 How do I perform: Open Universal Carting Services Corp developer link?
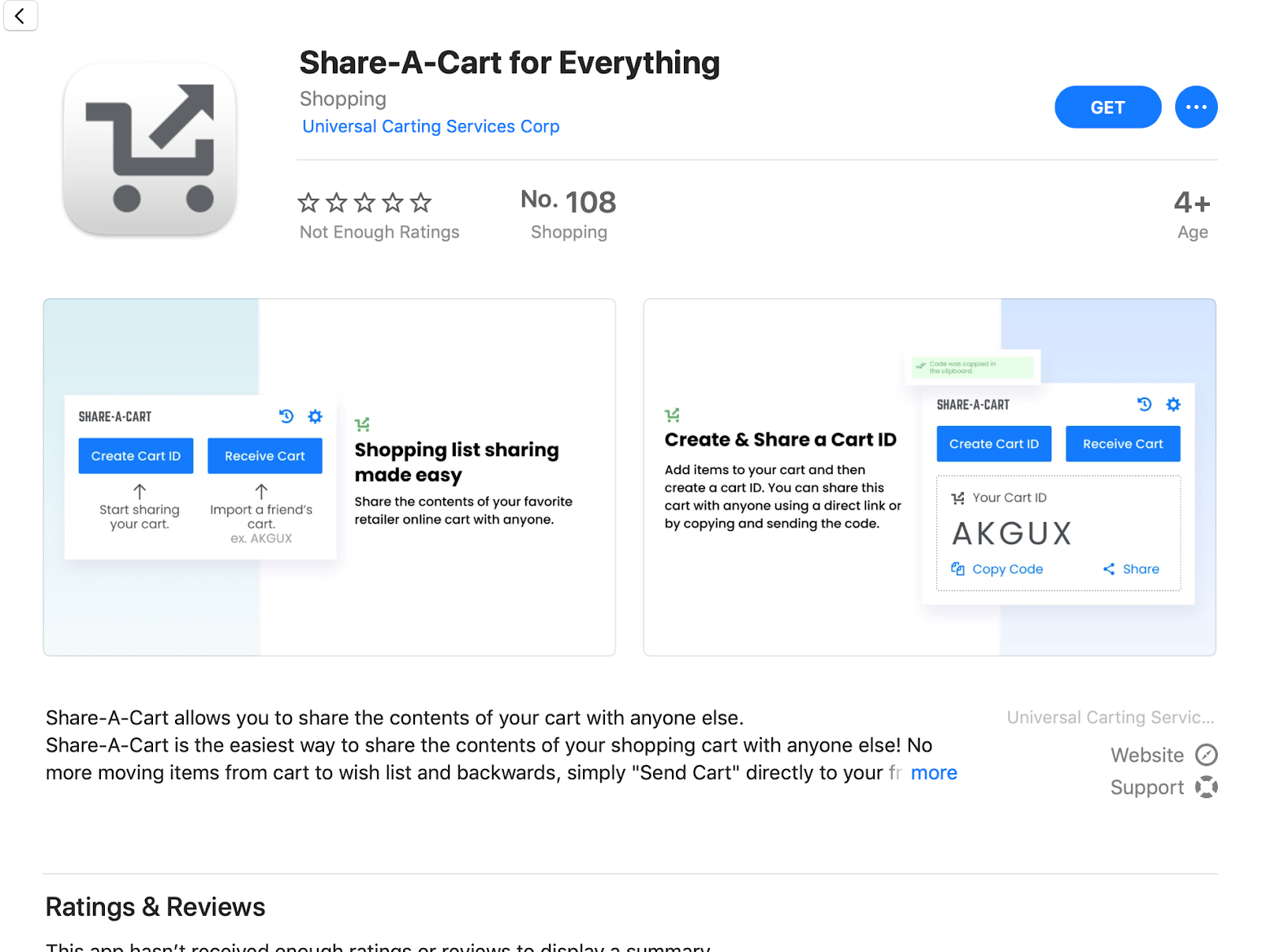tap(431, 126)
